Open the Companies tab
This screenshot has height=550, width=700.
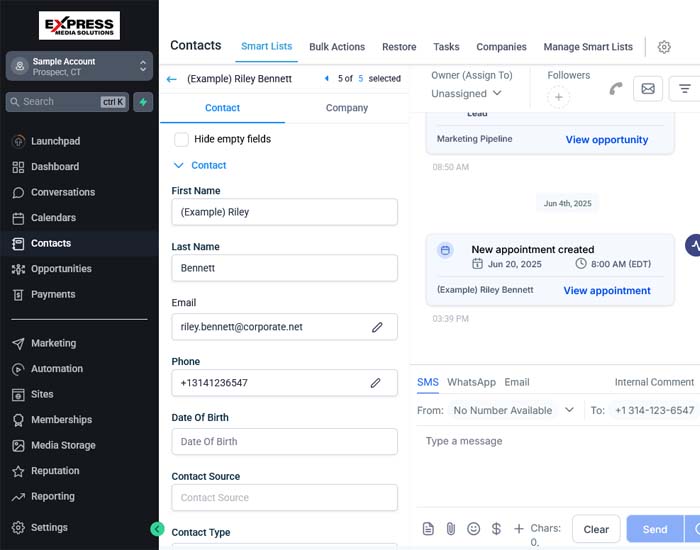(501, 47)
